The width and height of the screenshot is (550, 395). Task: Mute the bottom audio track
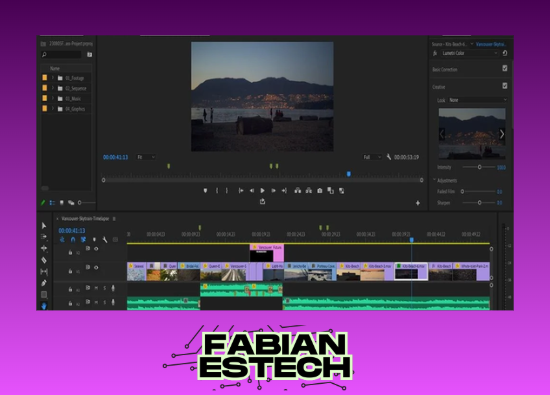point(96,302)
